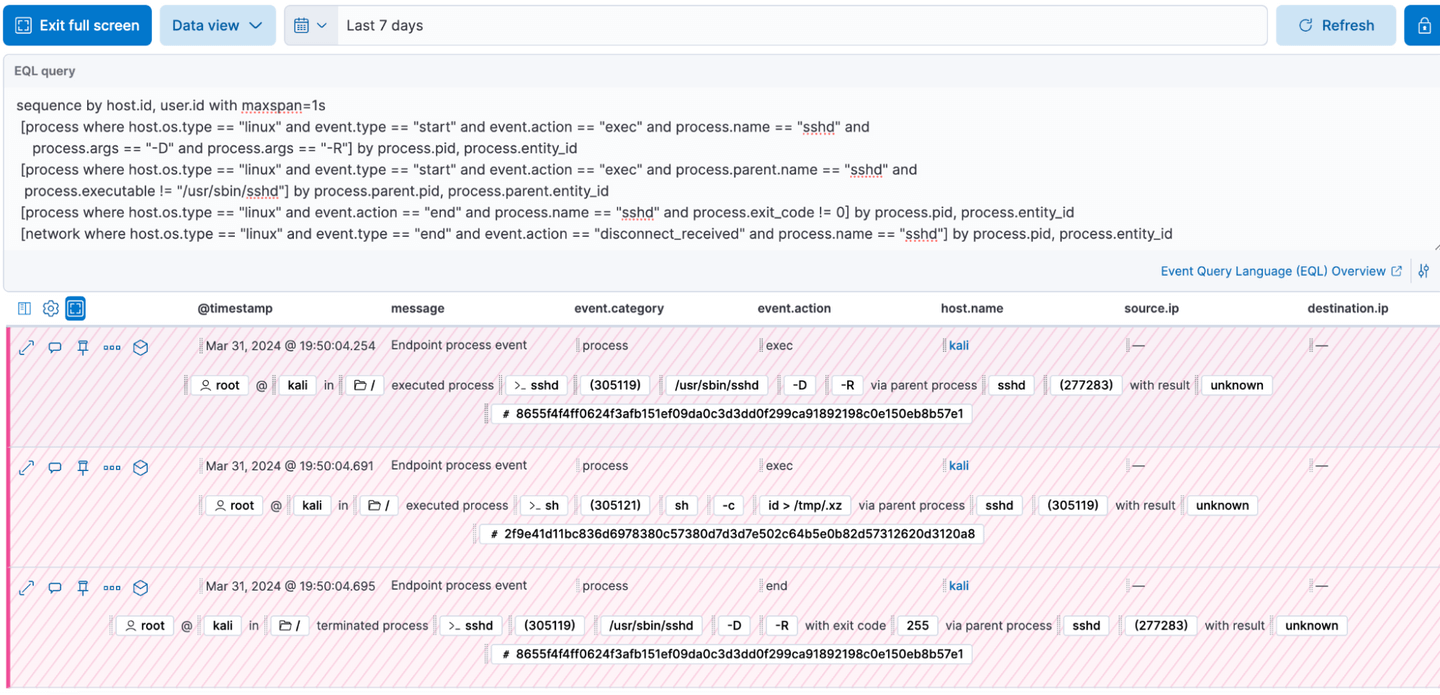1440x695 pixels.
Task: Open more actions for the second event
Action: point(112,467)
